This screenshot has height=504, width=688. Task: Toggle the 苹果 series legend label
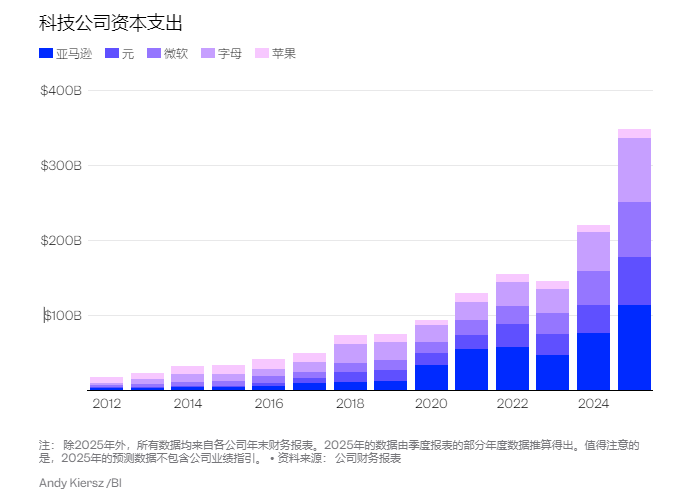tap(284, 53)
